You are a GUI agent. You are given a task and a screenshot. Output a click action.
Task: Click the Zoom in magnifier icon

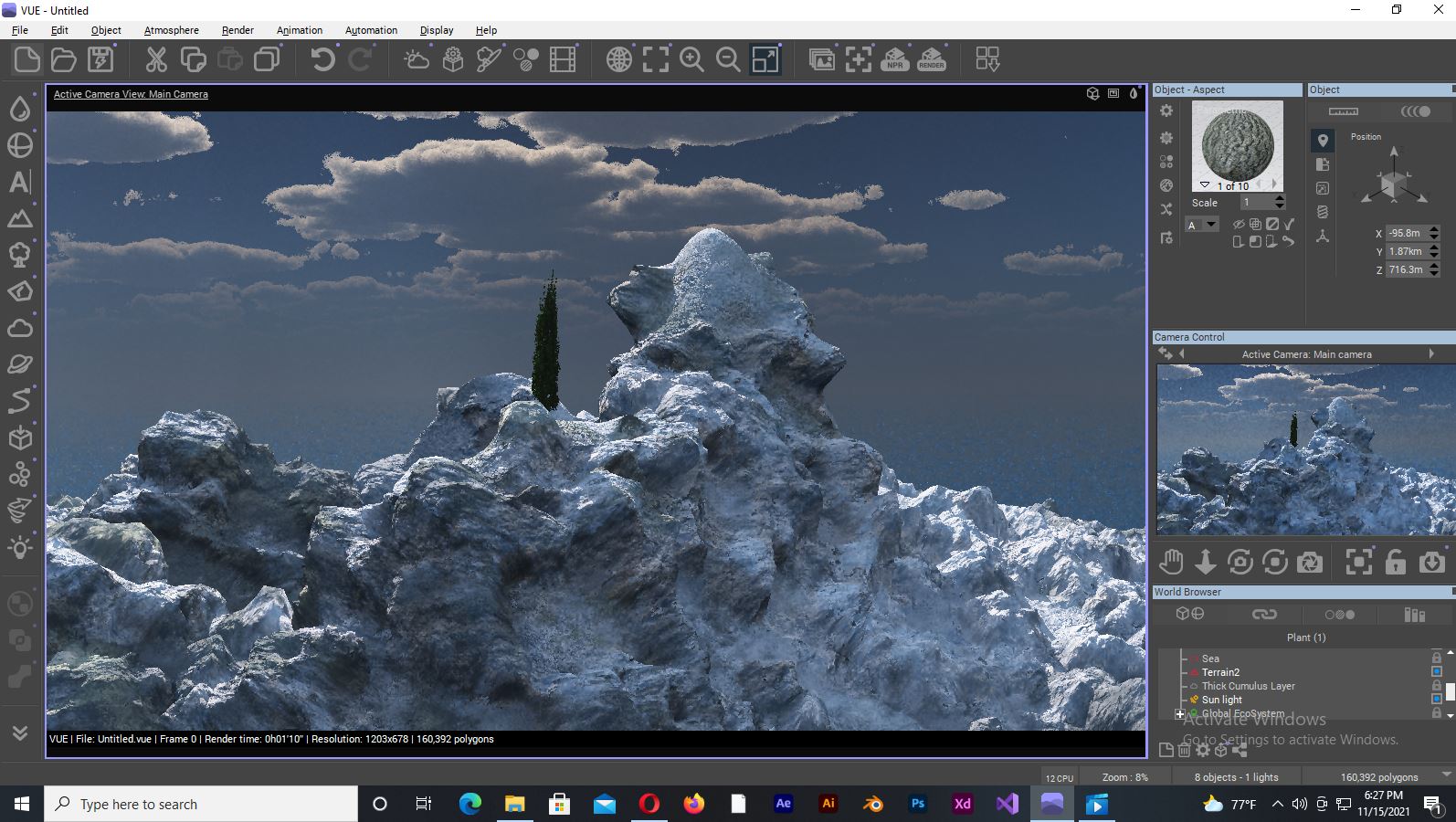691,60
